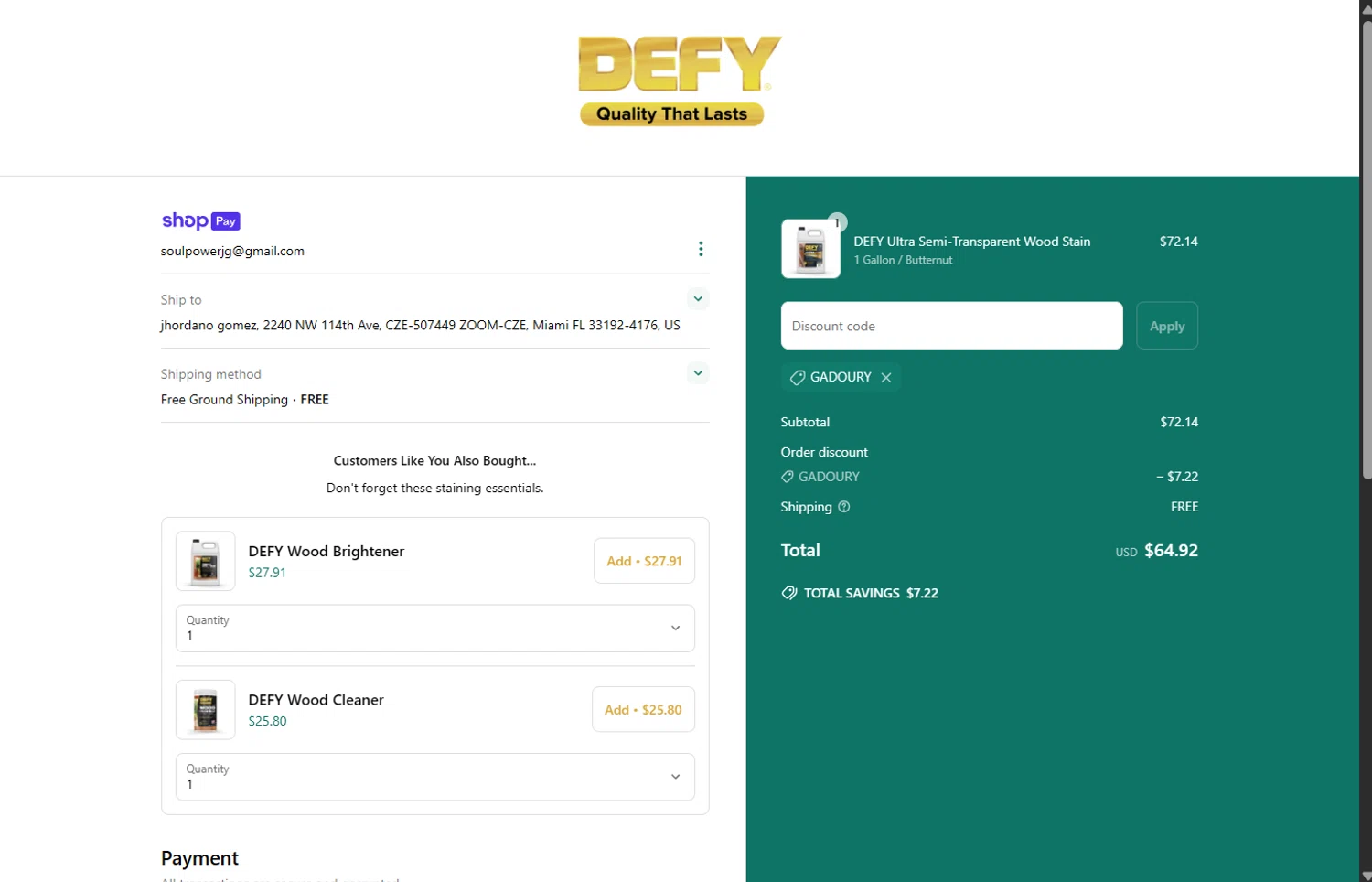Click the DEFY Wood Cleaner title
Screen dimensions: 1372x882
(316, 700)
